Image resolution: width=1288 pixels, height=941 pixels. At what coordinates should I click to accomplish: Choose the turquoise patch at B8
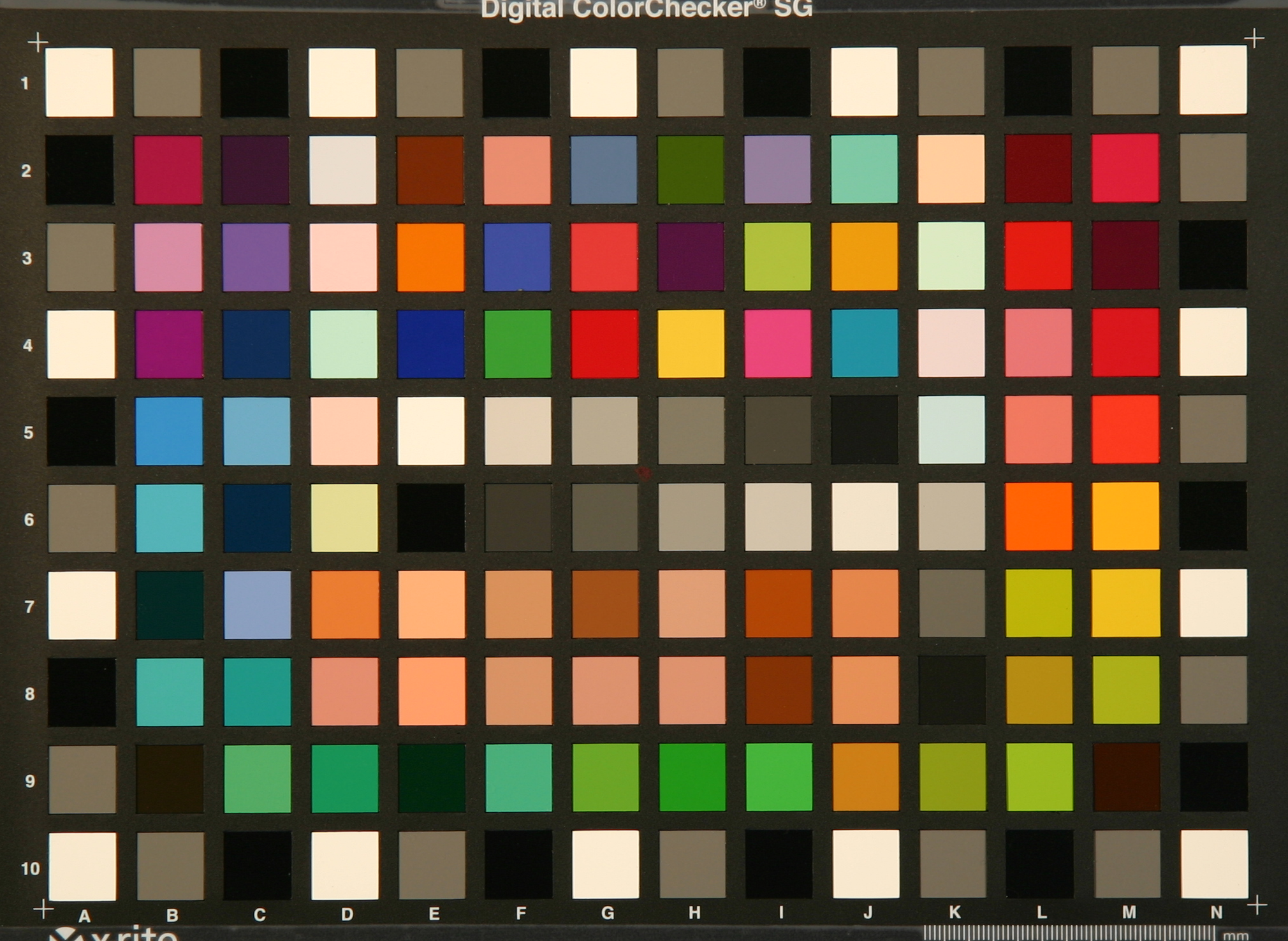point(170,692)
